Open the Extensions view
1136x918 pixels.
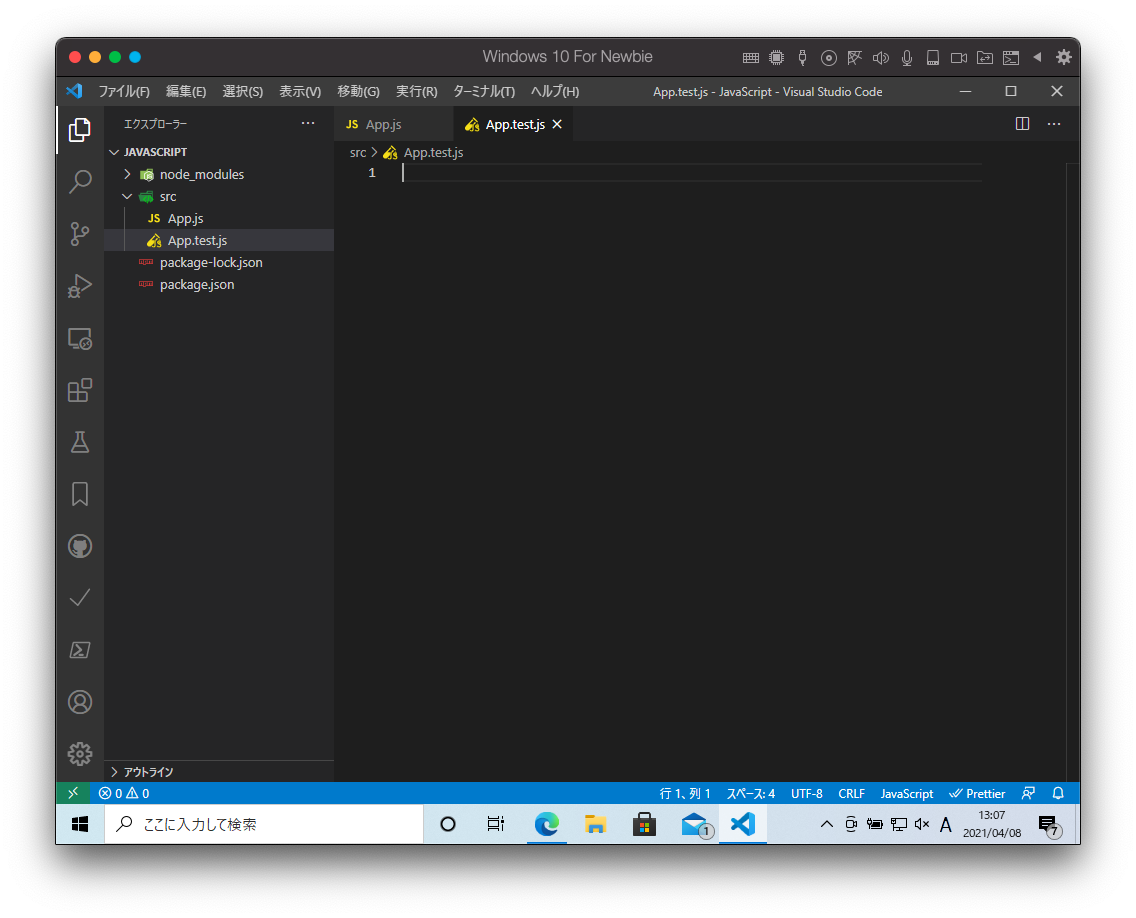(80, 391)
